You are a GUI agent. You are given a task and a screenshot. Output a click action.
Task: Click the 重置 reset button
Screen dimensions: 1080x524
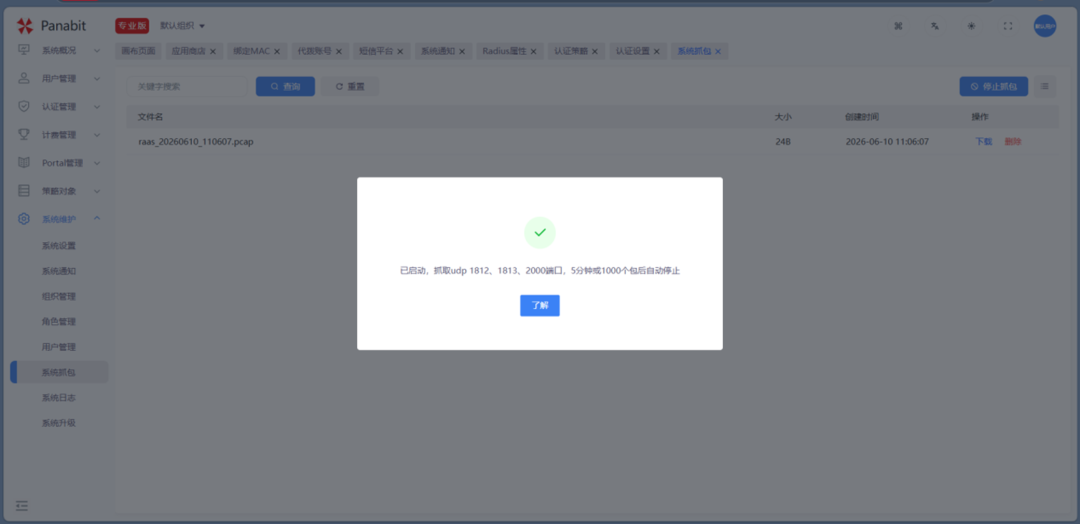[x=350, y=87]
